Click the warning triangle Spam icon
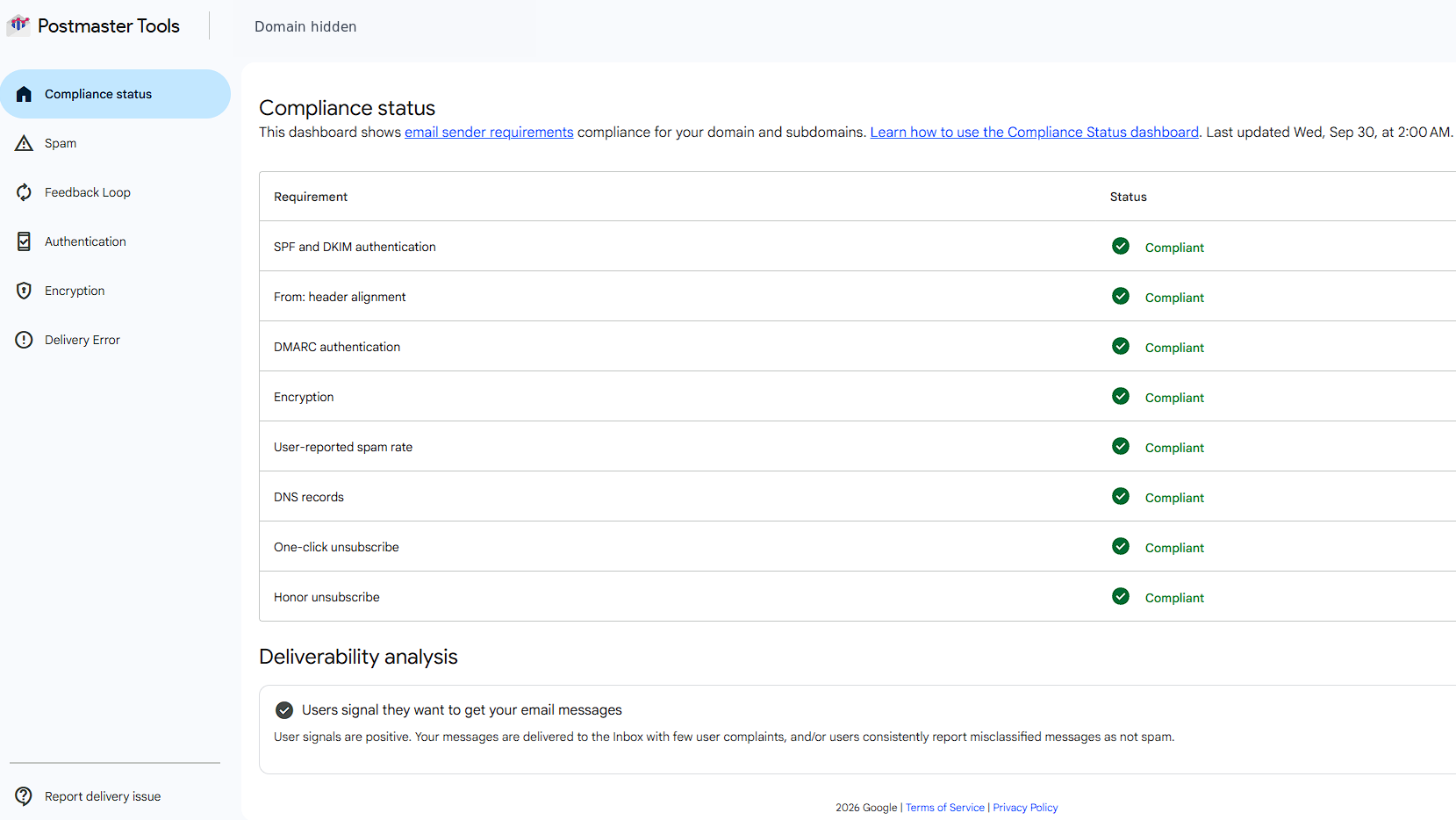Viewport: 1456px width, 820px height. coord(24,143)
